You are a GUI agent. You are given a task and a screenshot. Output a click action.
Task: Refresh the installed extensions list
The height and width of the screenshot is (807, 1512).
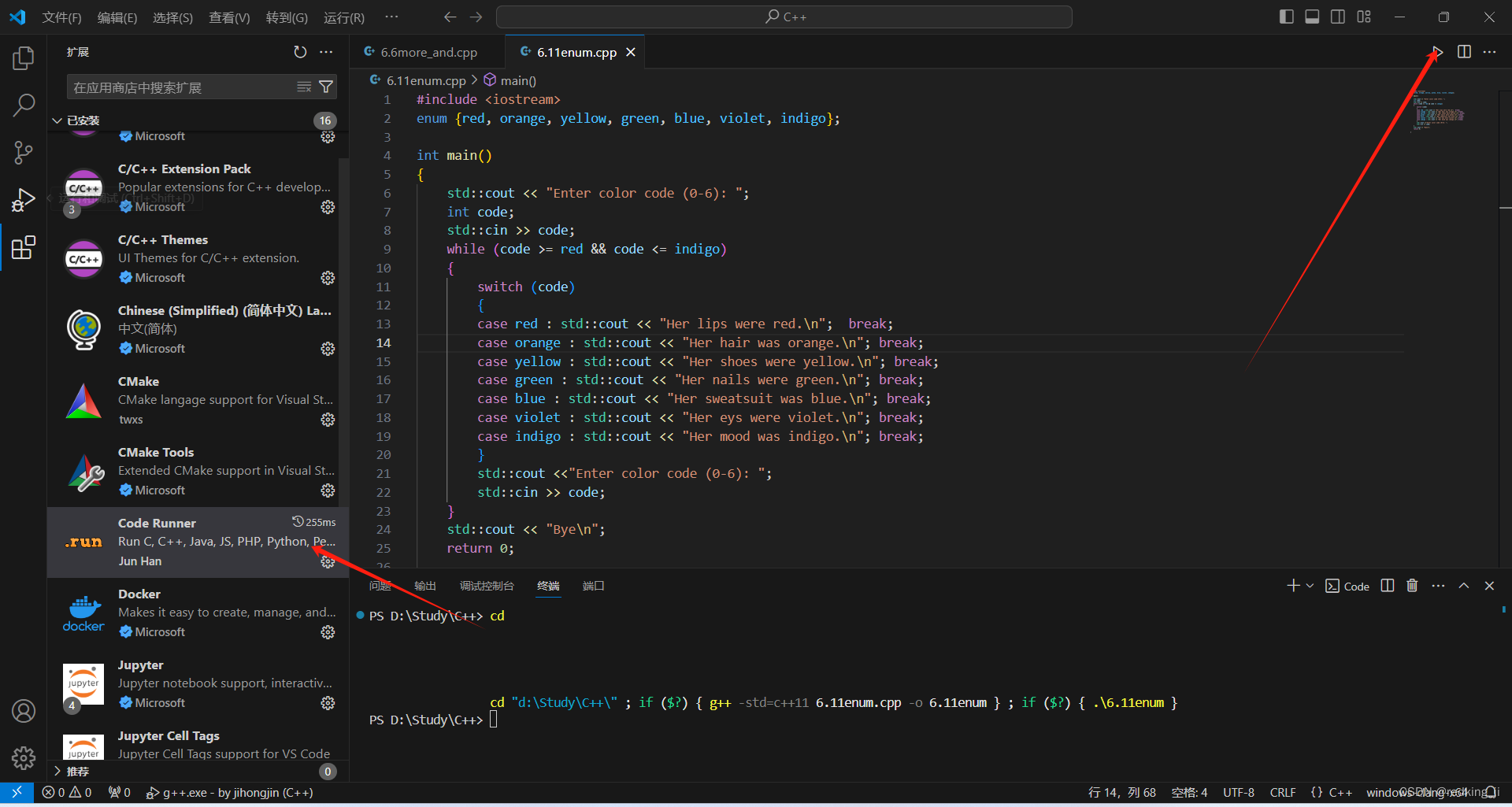coord(300,52)
